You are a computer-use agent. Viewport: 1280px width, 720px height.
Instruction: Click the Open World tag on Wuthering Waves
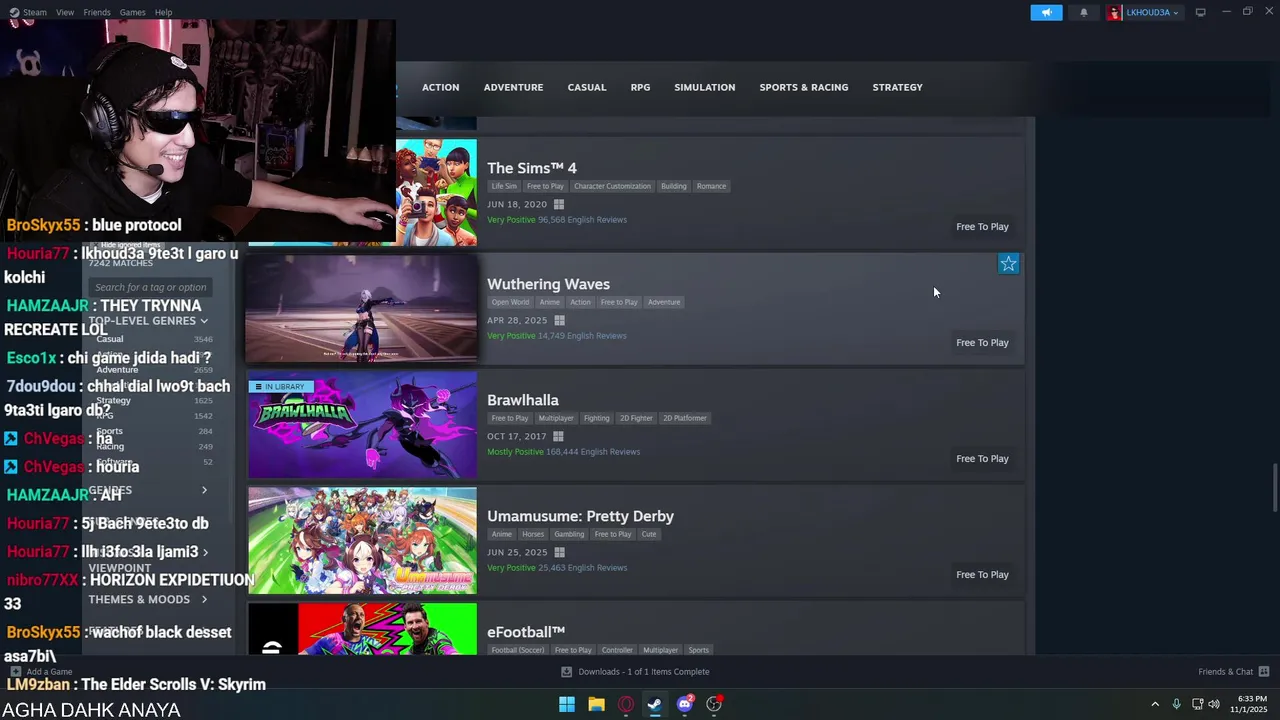[510, 302]
